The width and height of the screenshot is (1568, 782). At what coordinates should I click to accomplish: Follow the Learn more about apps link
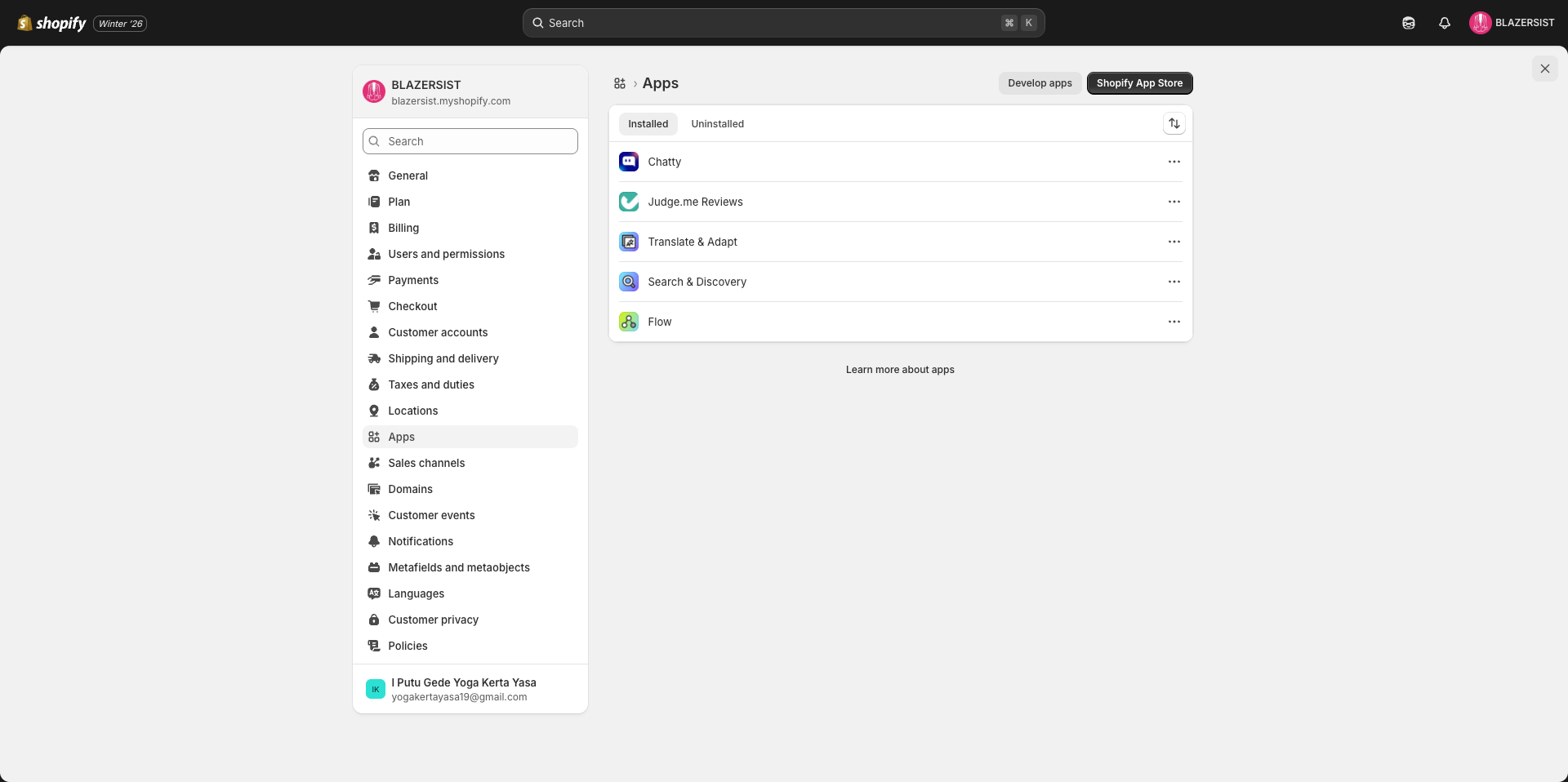pyautogui.click(x=900, y=370)
